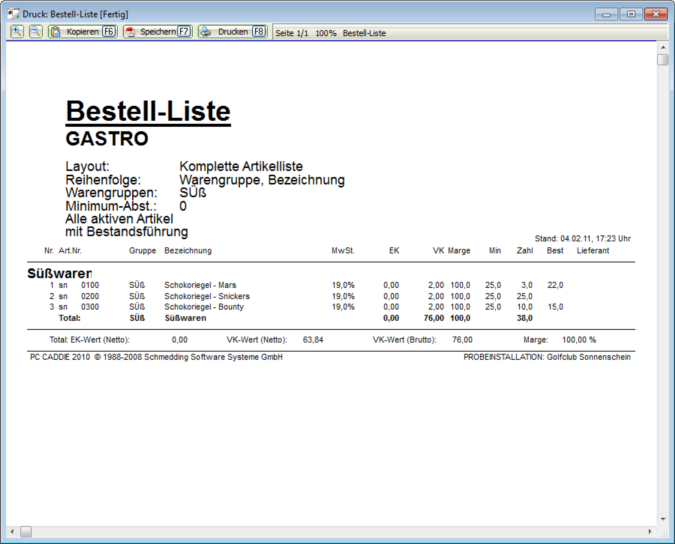Click the zoom in magnifier icon
The width and height of the screenshot is (675, 544).
pyautogui.click(x=18, y=32)
